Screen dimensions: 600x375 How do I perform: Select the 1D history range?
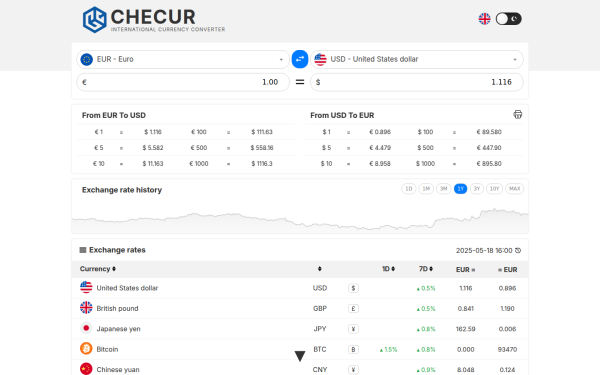(409, 189)
